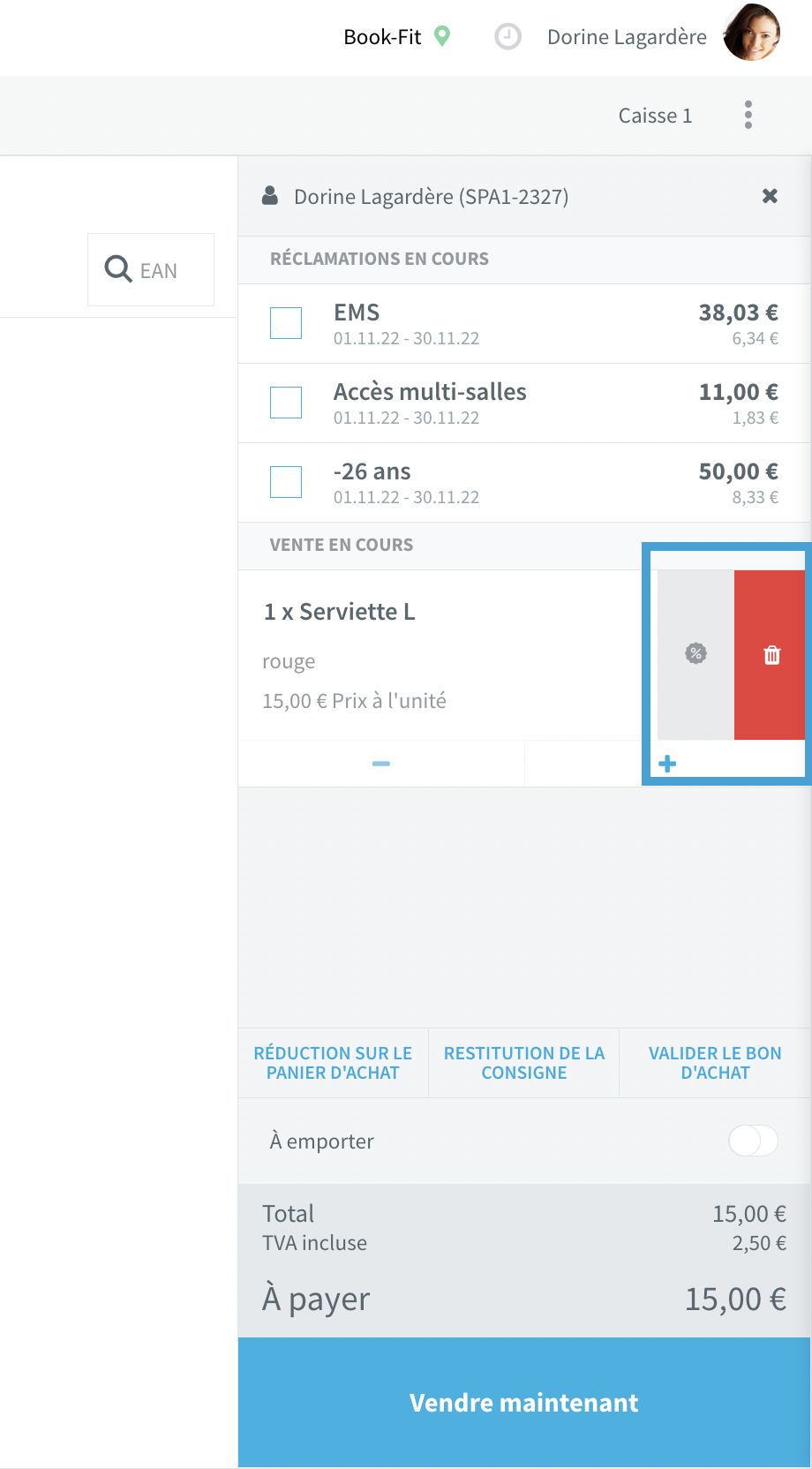This screenshot has width=812, height=1469.
Task: Select Restitution de la consigne
Action: (x=524, y=1063)
